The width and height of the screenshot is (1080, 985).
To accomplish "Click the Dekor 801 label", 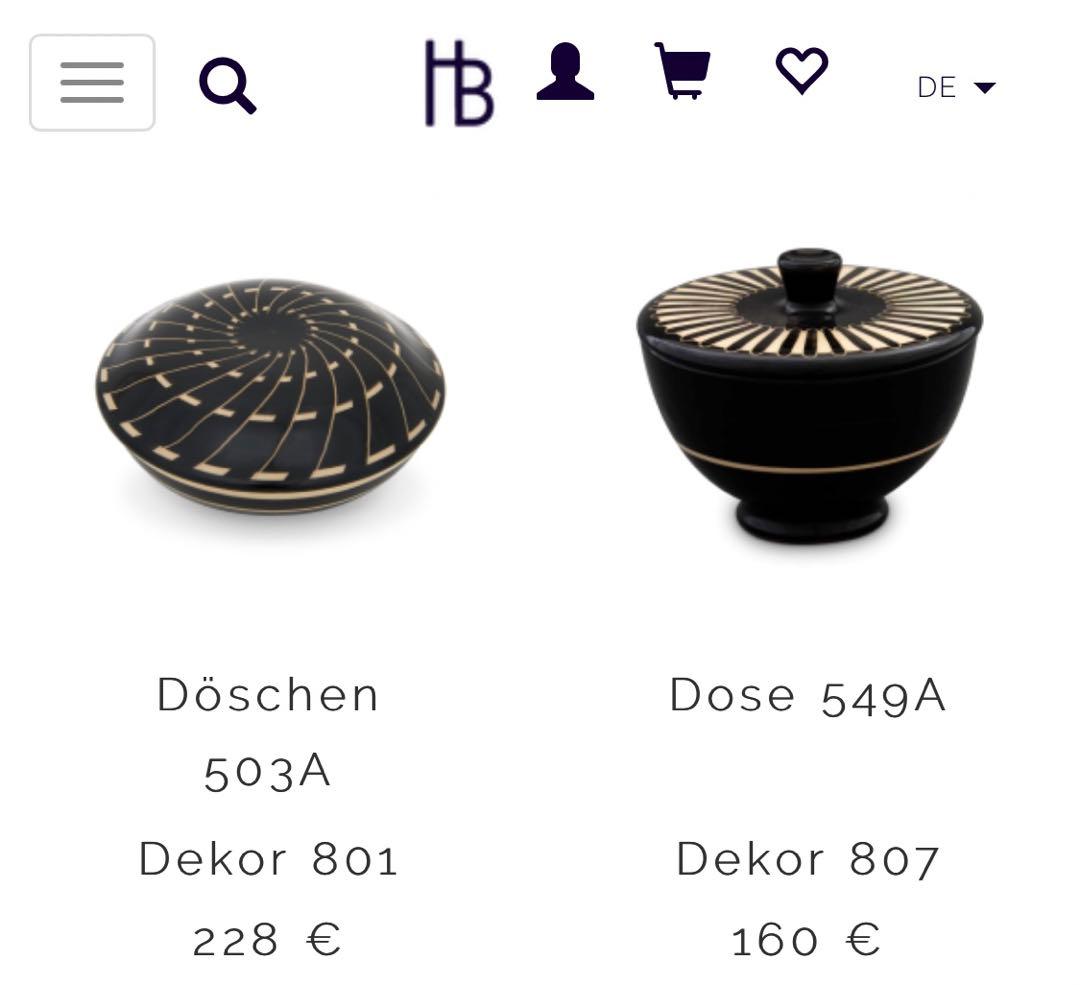I will 269,859.
